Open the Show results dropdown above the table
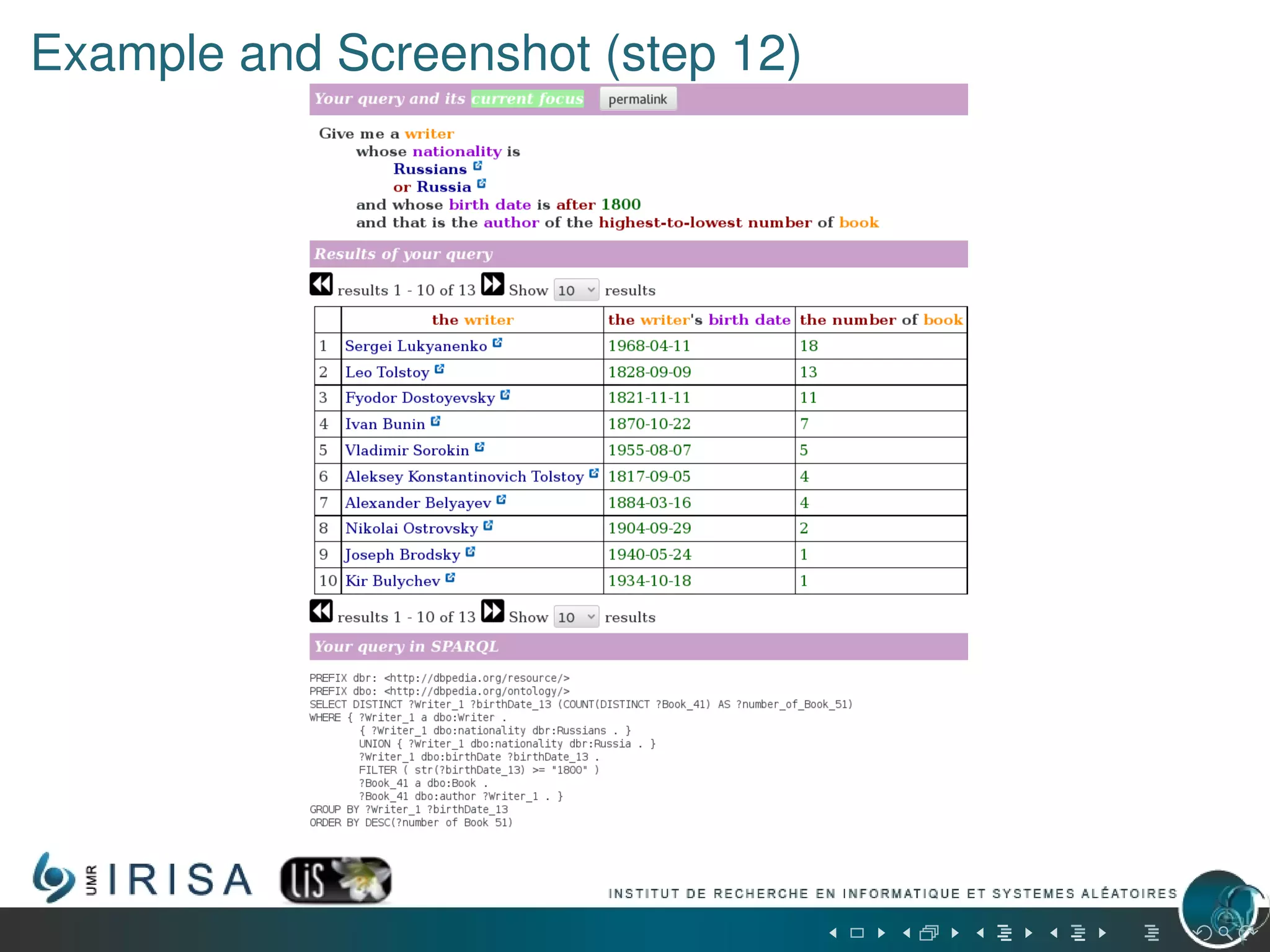Screen dimensions: 1270x952 (576, 290)
